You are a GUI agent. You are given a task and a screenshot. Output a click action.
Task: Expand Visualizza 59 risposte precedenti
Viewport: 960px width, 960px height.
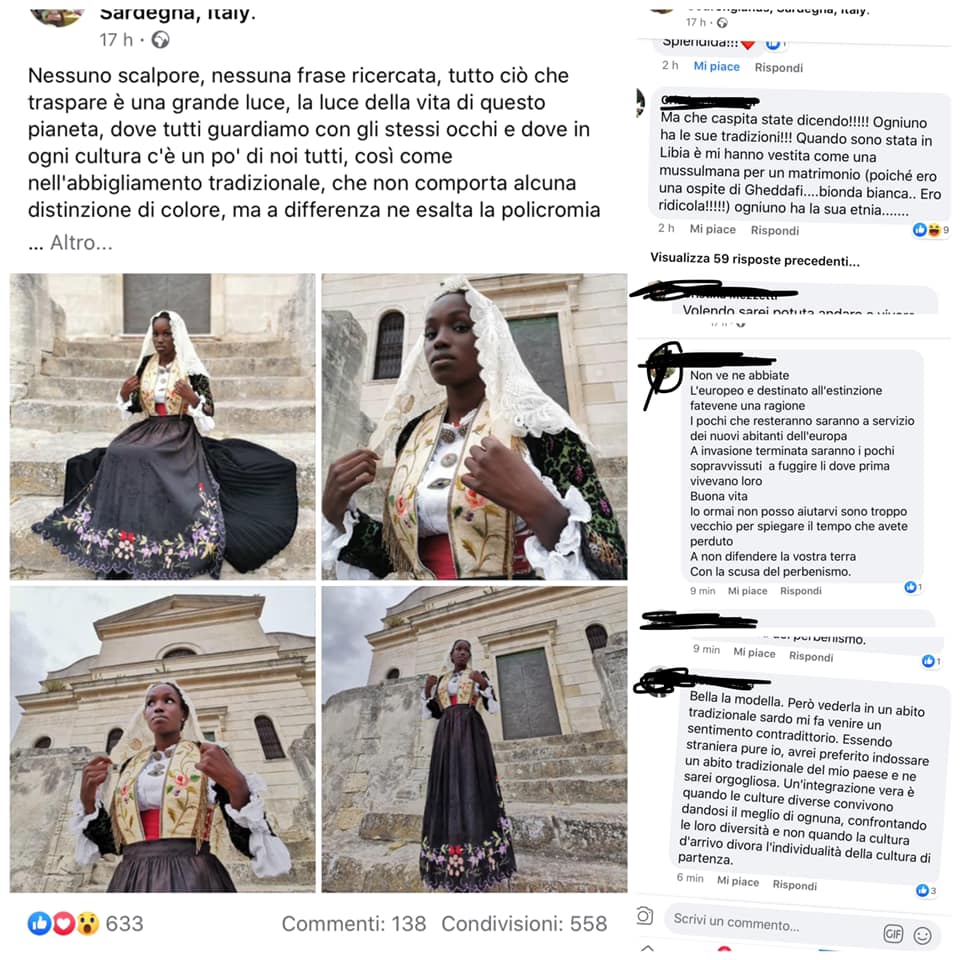click(754, 259)
